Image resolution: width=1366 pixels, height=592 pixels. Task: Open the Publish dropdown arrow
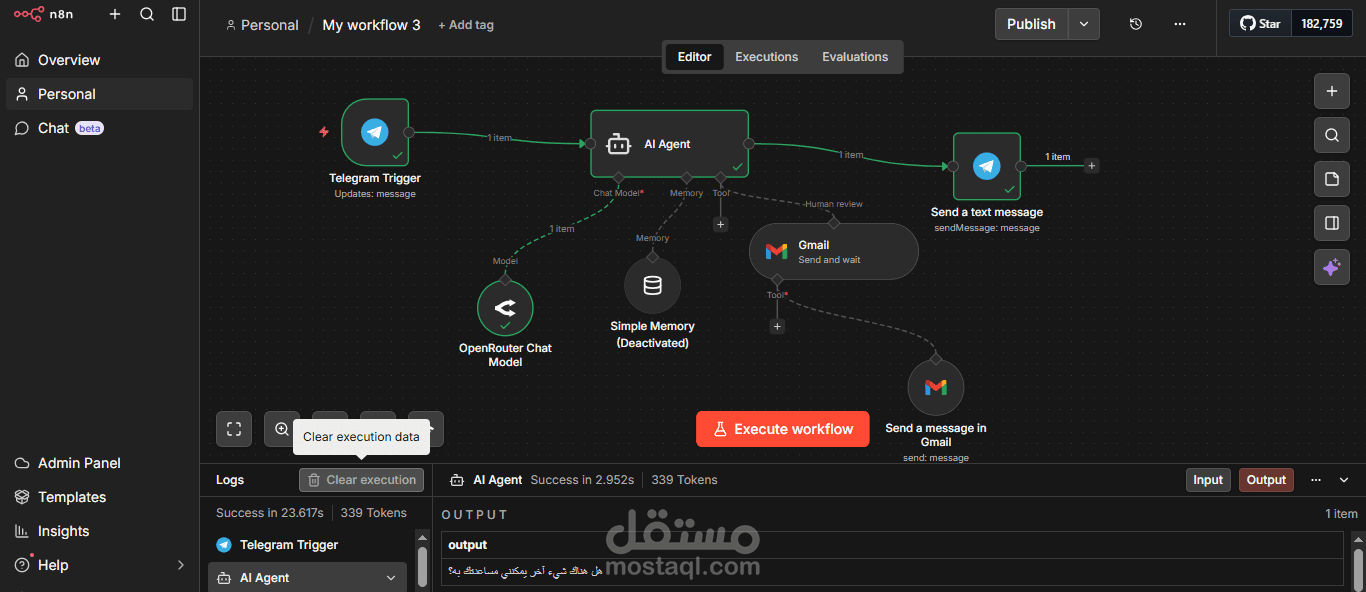coord(1084,24)
